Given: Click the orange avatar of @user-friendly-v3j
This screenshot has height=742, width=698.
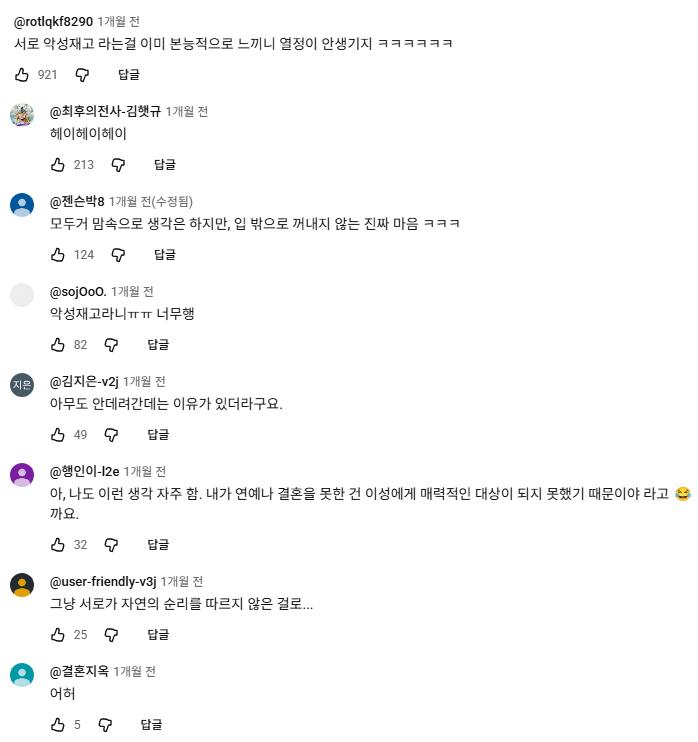Looking at the screenshot, I should pyautogui.click(x=22, y=585).
